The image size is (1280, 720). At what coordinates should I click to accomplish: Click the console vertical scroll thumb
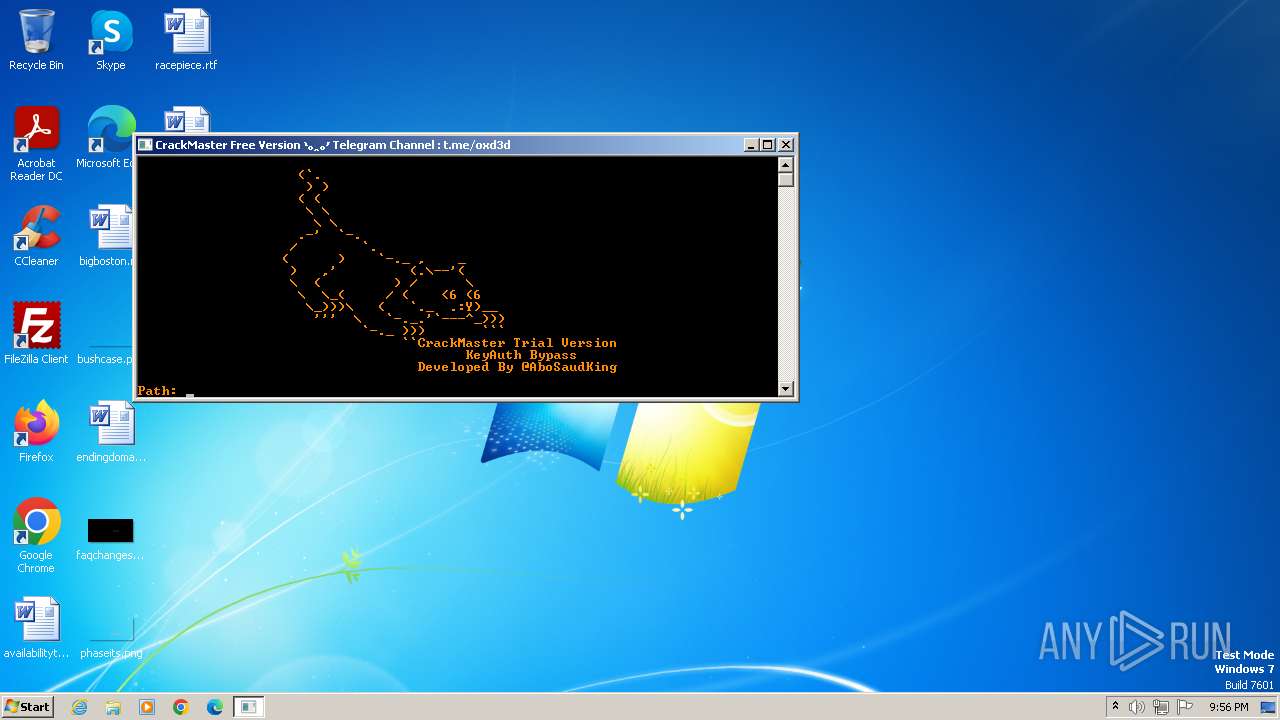tap(786, 180)
